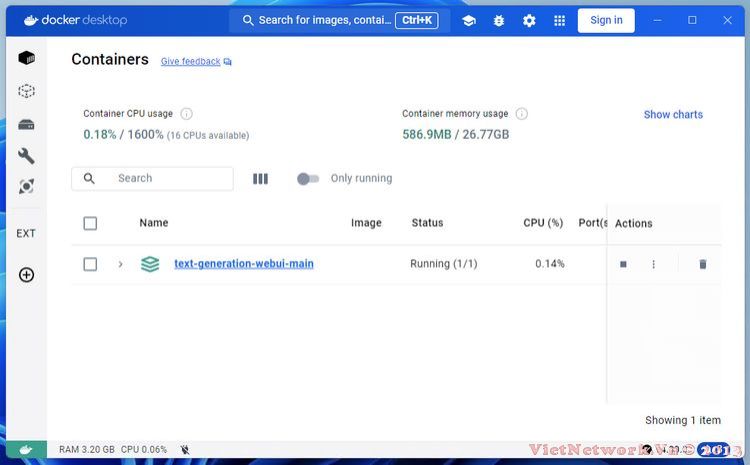
Task: Click the Show charts link
Action: 673,115
